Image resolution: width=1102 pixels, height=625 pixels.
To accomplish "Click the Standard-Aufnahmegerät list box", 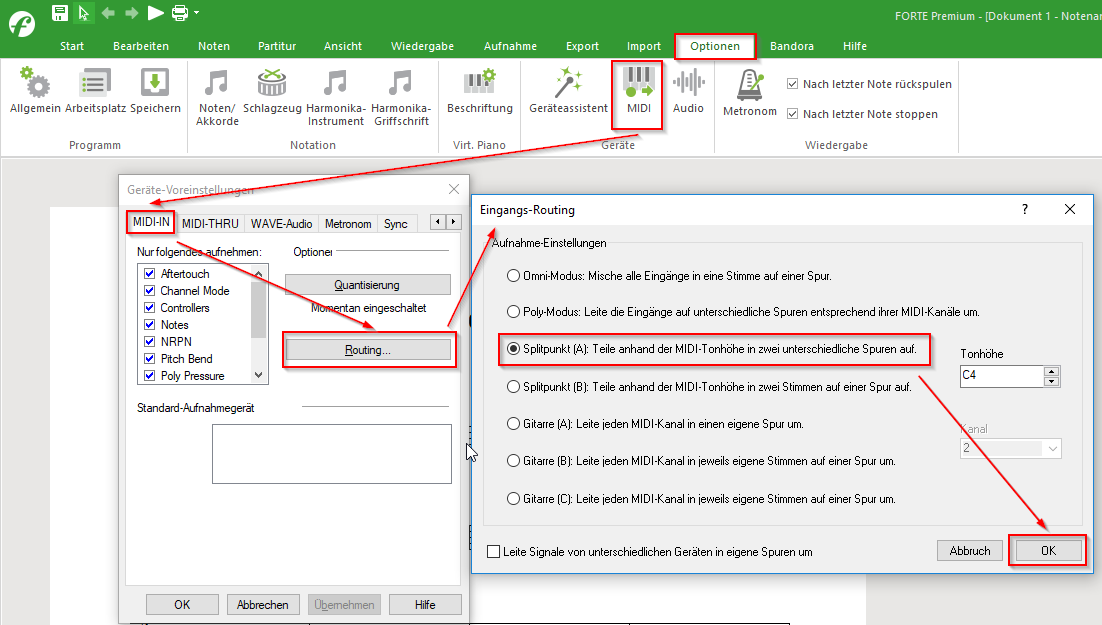I will 332,453.
